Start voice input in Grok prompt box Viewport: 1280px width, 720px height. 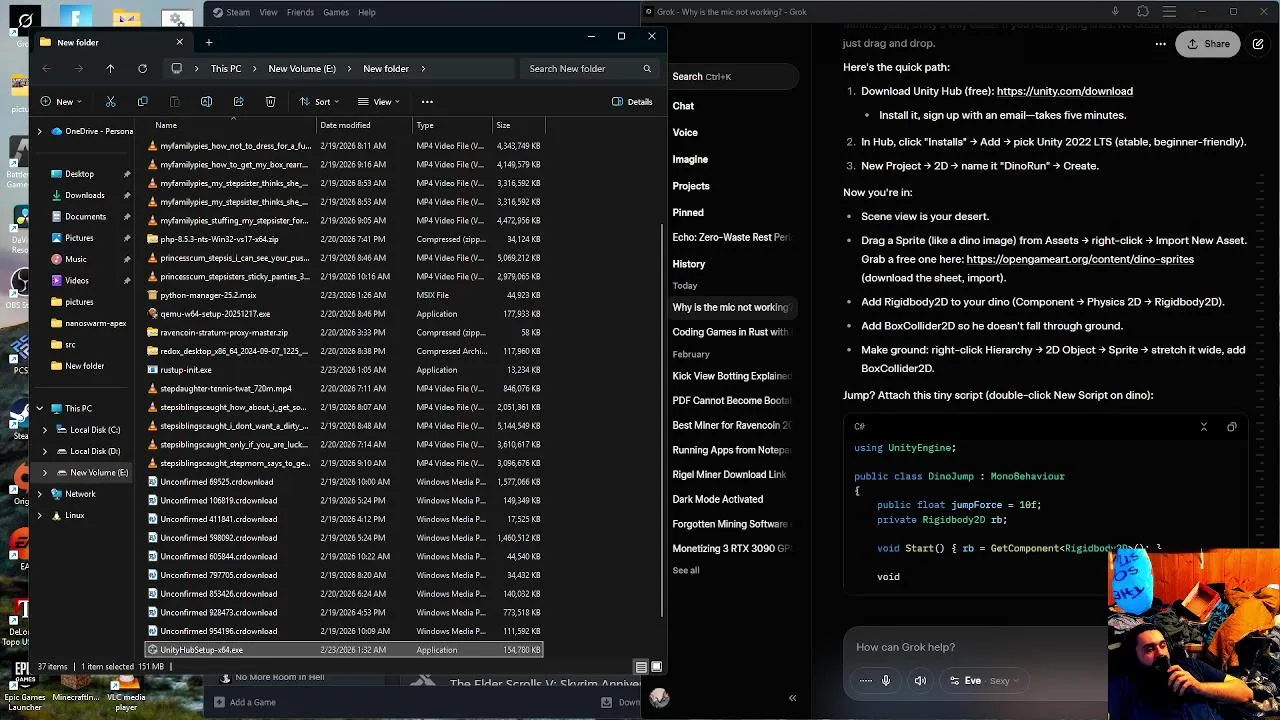tap(885, 680)
